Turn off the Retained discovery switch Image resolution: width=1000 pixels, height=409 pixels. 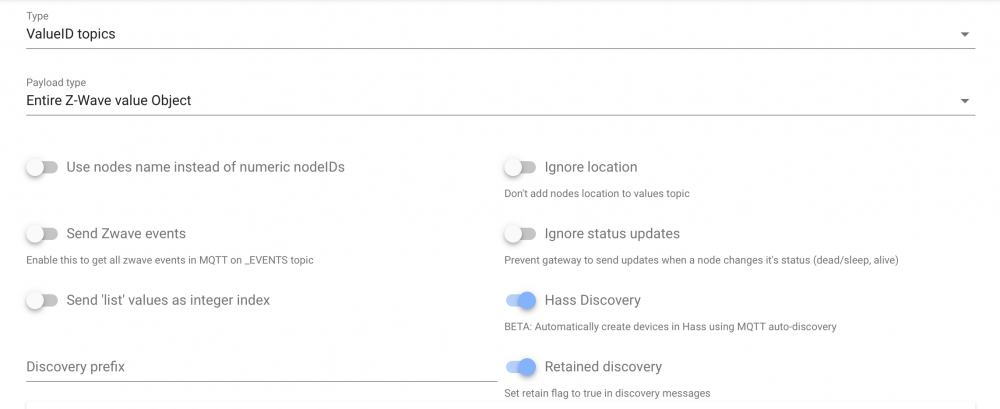520,367
